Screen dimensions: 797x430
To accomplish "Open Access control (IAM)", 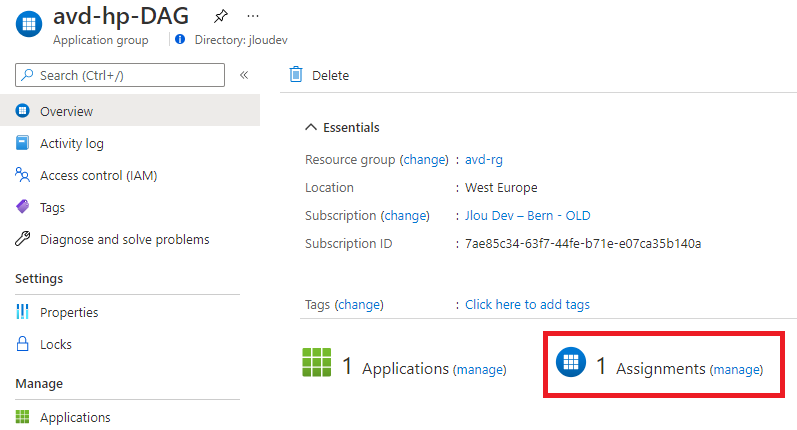I will click(x=99, y=175).
